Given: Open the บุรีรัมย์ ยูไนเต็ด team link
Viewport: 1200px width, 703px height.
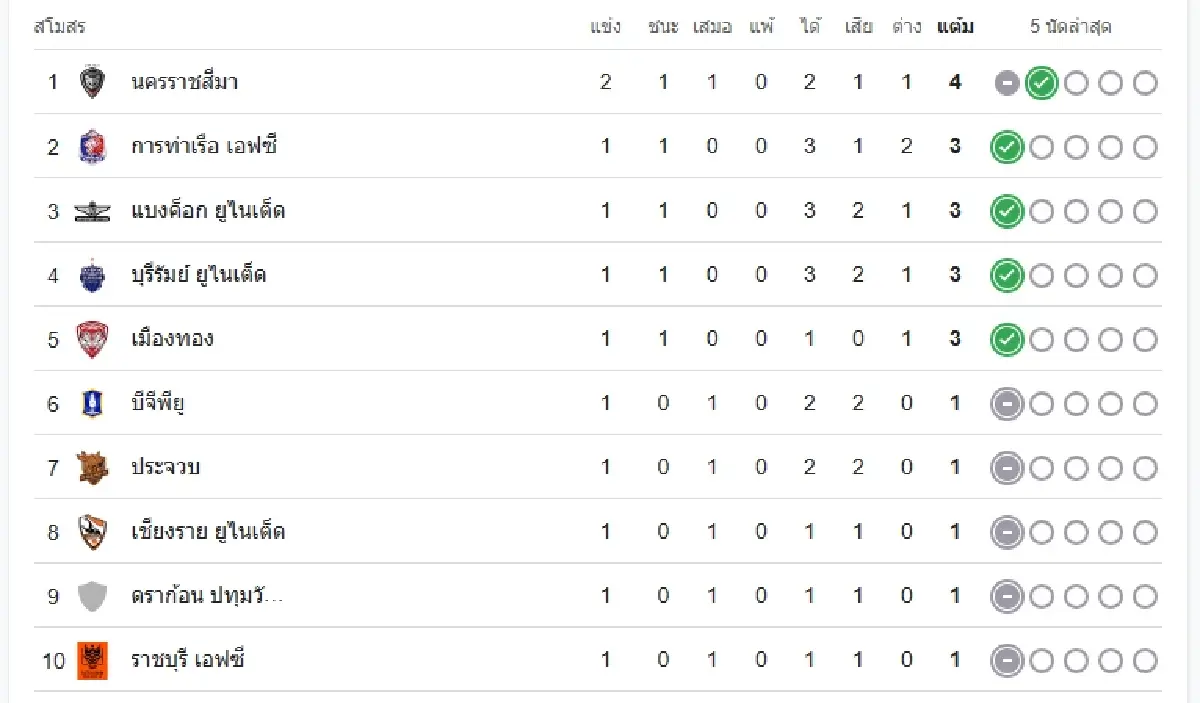Looking at the screenshot, I should [198, 275].
